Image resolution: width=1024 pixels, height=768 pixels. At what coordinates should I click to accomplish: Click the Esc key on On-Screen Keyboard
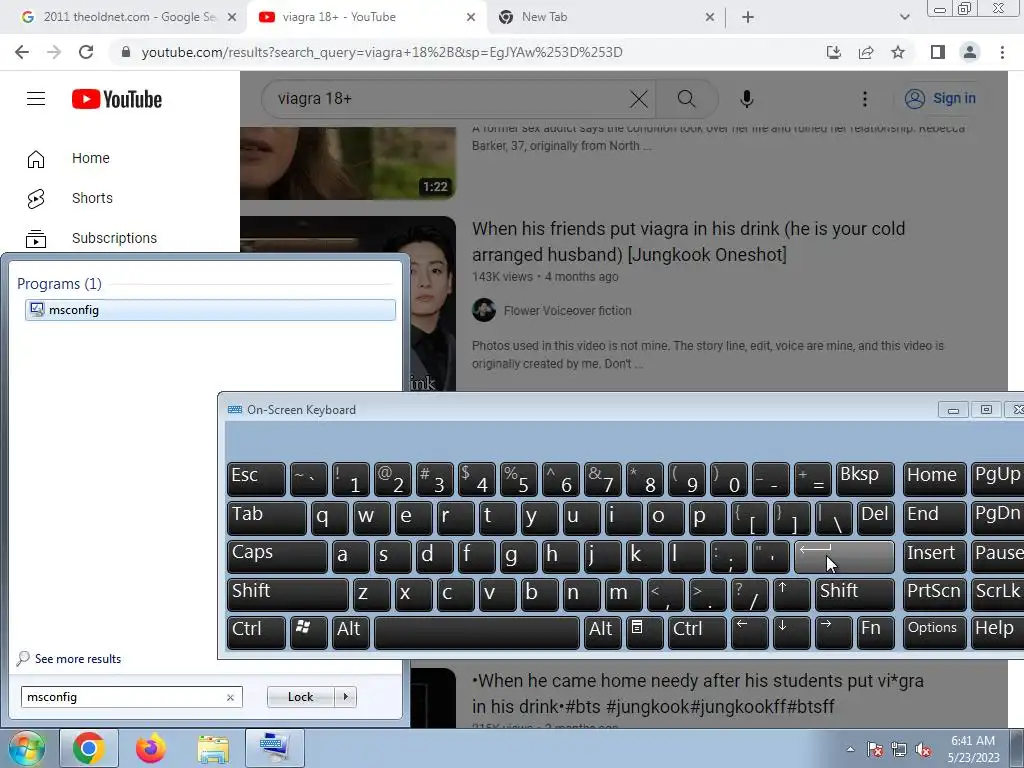pyautogui.click(x=256, y=479)
